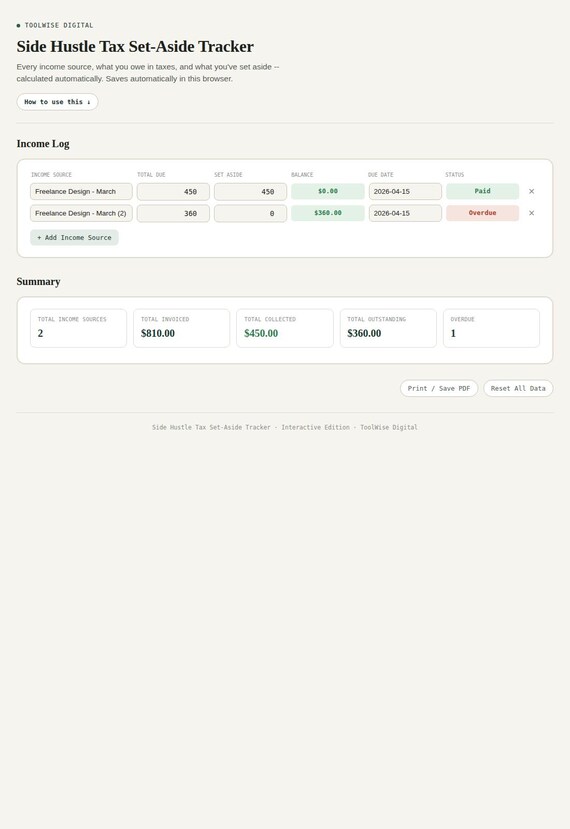Select the $0.00 balance cell

click(x=328, y=191)
